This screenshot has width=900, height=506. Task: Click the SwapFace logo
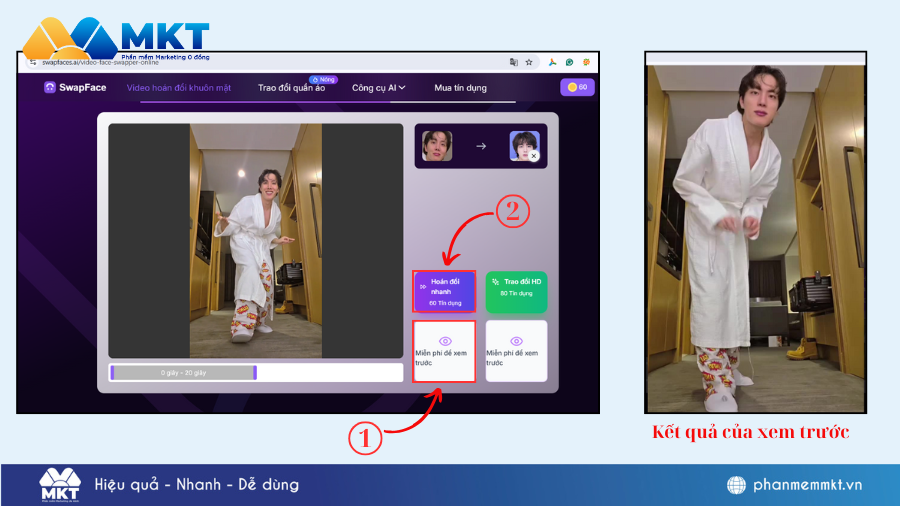pos(75,87)
